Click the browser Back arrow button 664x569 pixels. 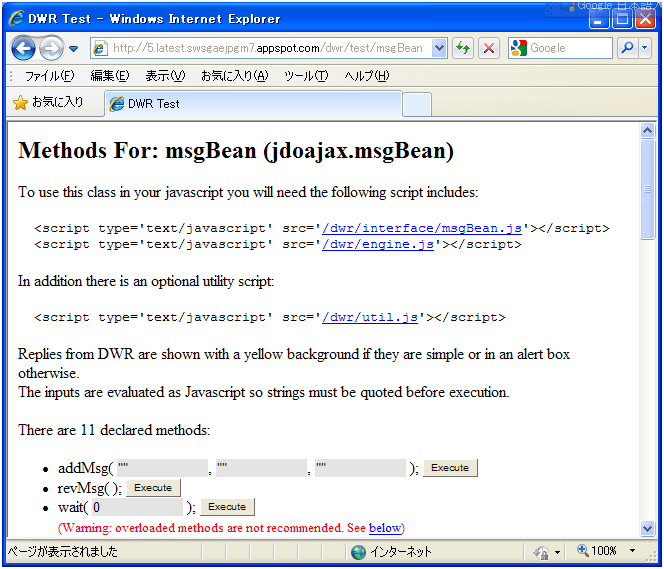[23, 48]
